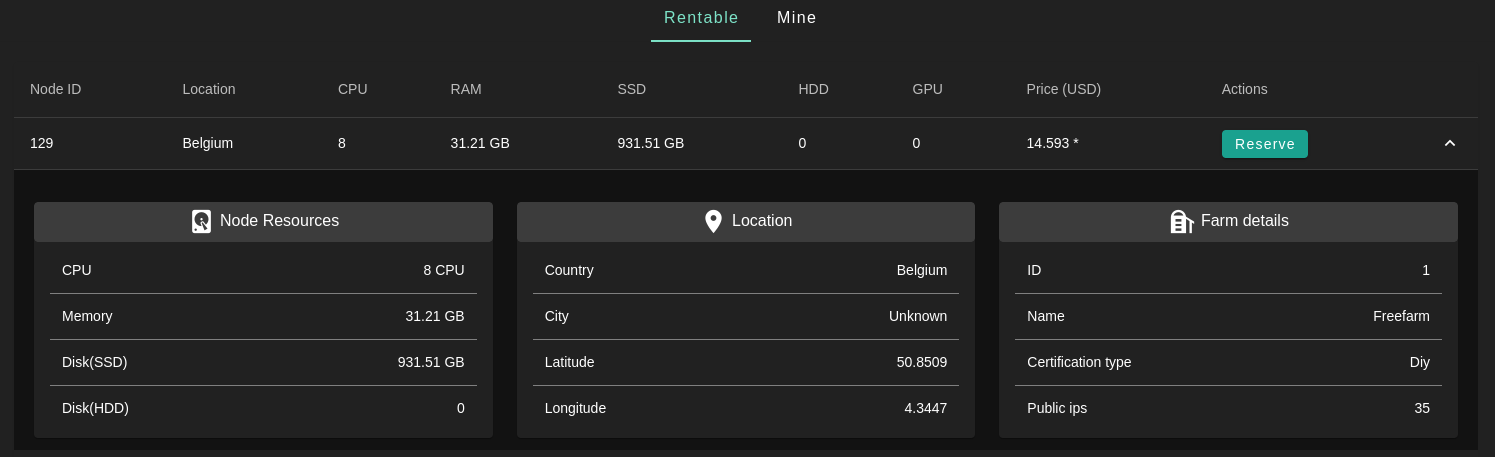Click the Node Resources card header
Screen dimensions: 1495x457
263,221
